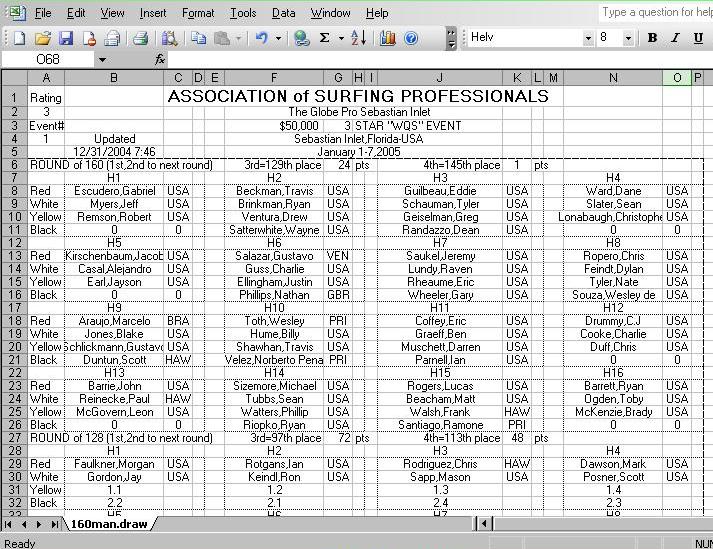Click the E-mail envelope icon in the toolbar
Viewport: 713px width, 549px height.
(112, 38)
